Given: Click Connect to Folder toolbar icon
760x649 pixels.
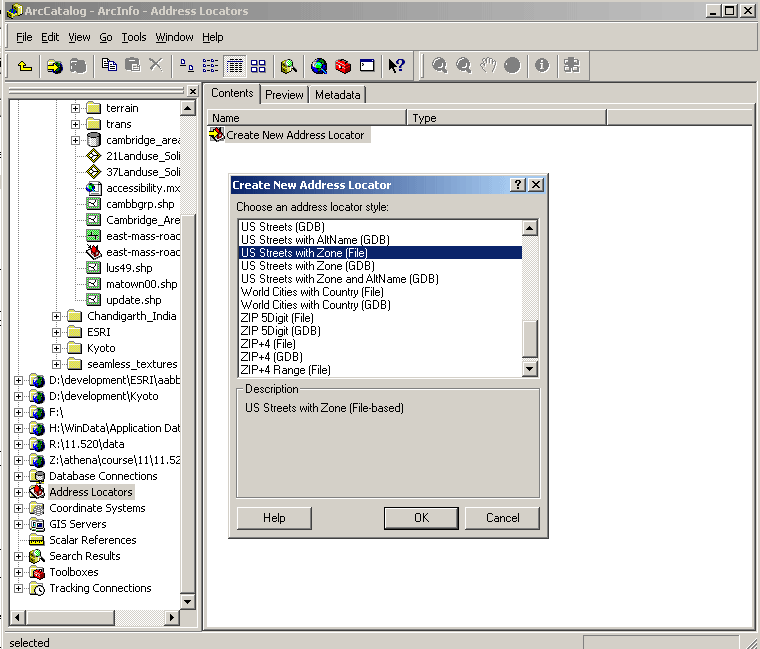Looking at the screenshot, I should 55,65.
